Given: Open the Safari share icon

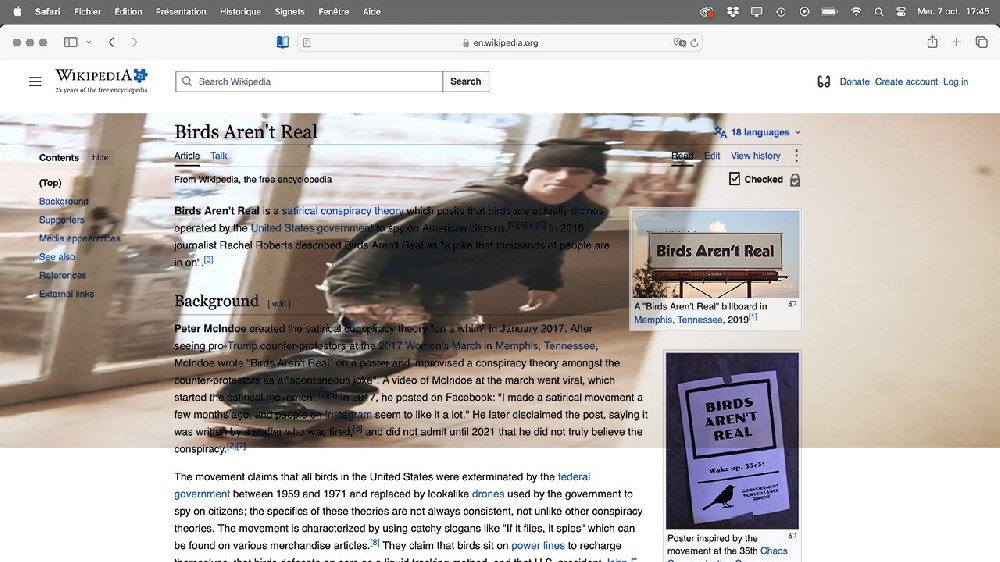Looking at the screenshot, I should pos(932,42).
